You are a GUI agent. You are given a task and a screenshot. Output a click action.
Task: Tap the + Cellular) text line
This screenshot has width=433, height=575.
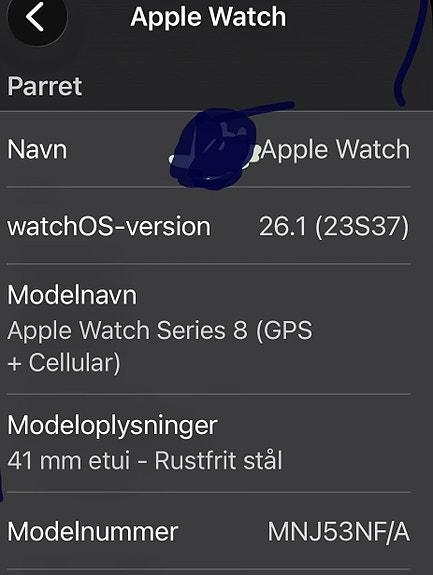point(64,363)
